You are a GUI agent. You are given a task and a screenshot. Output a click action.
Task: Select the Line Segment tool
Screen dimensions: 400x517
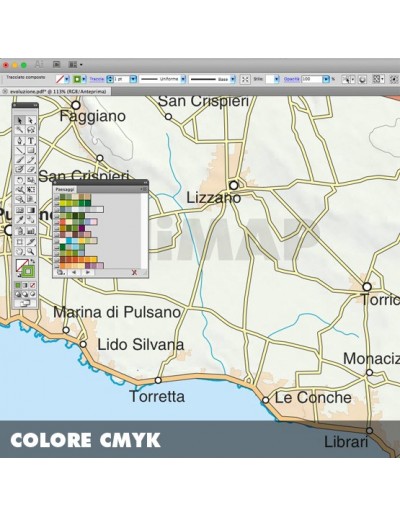click(x=20, y=150)
